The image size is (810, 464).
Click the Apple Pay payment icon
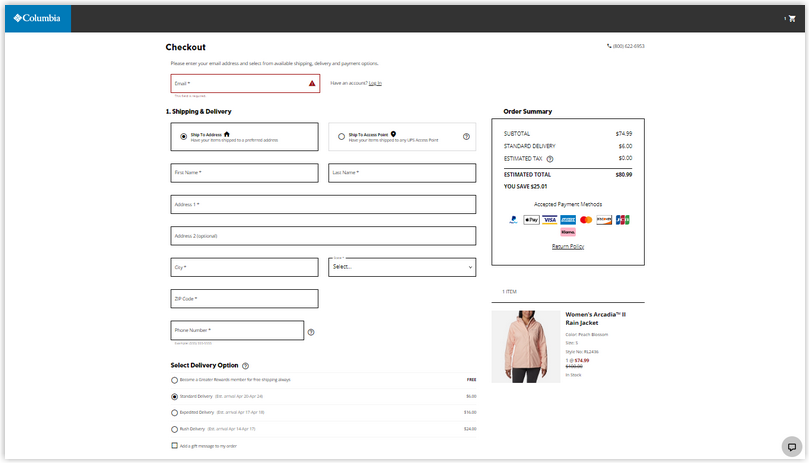[x=532, y=220]
